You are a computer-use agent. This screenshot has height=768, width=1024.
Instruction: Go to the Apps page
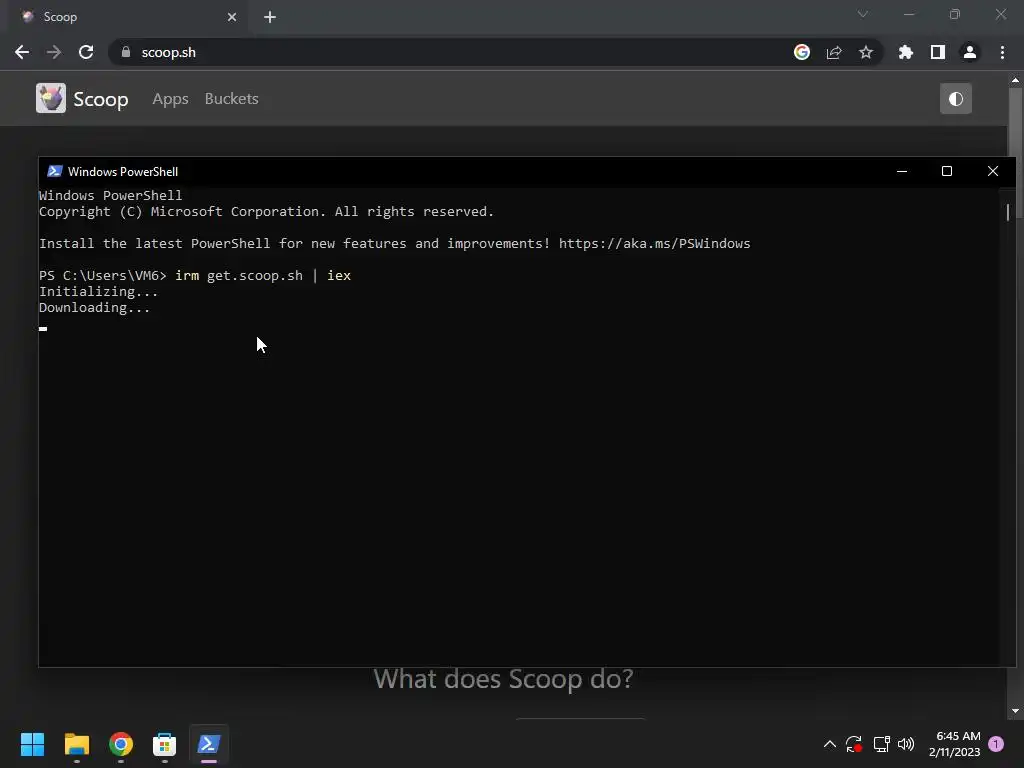point(170,99)
